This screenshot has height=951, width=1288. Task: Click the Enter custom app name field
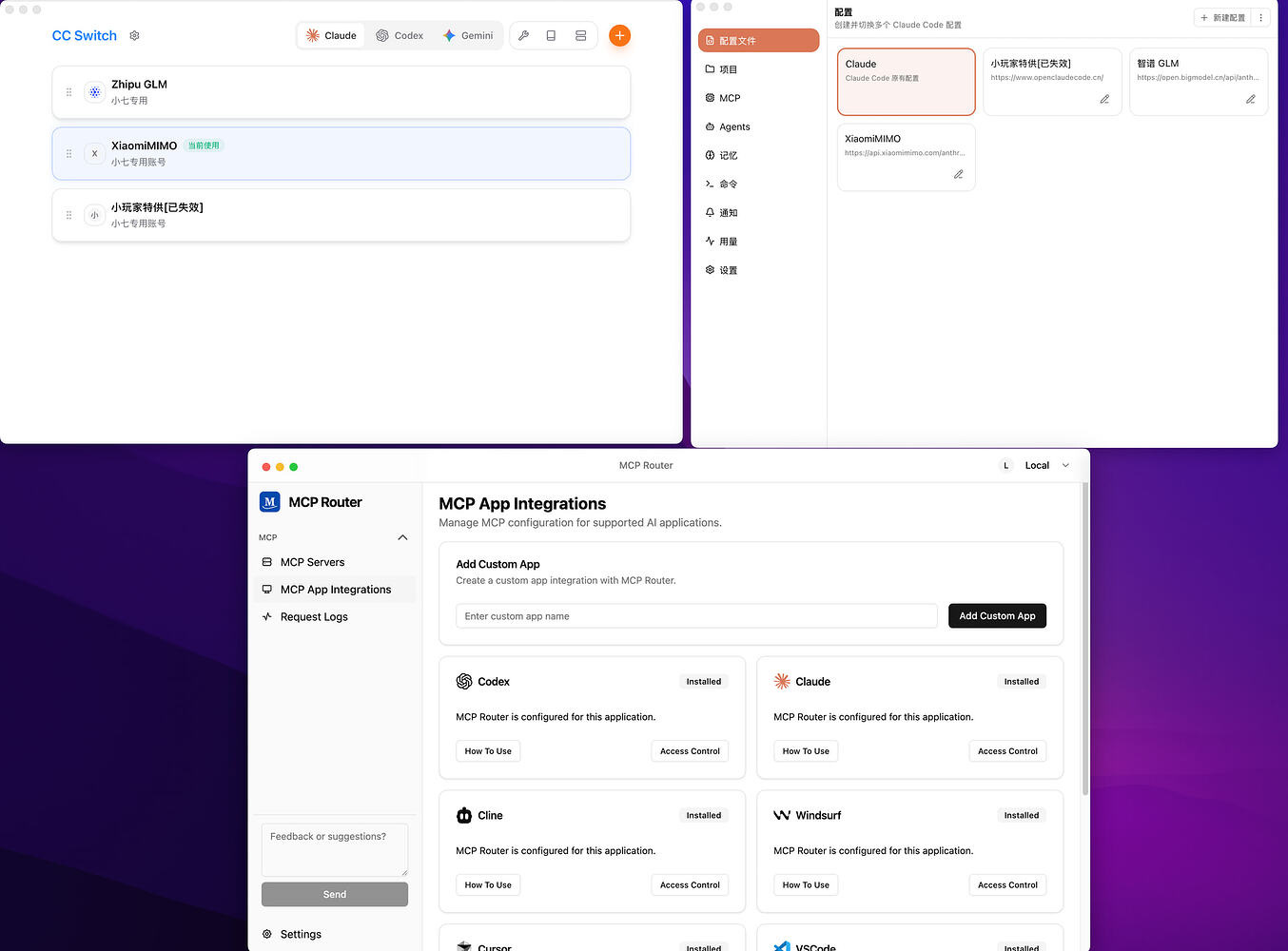pyautogui.click(x=696, y=616)
